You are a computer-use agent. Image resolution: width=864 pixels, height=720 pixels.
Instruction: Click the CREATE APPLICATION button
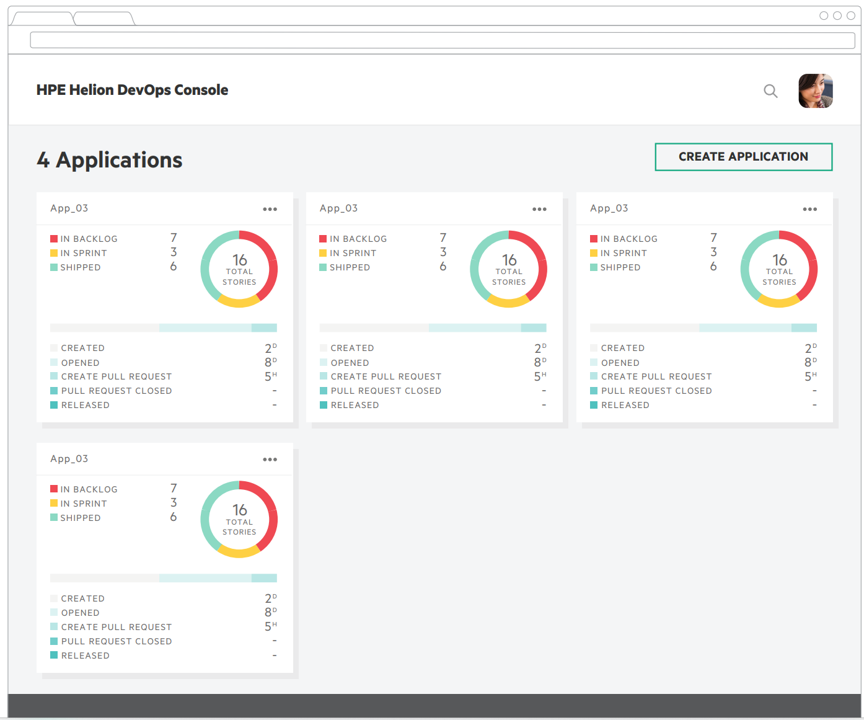(x=743, y=157)
